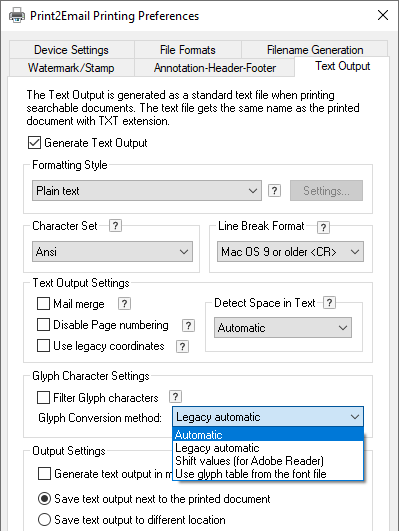Image resolution: width=399 pixels, height=531 pixels.
Task: Show help for Filter Glyph characters
Action: click(x=175, y=397)
